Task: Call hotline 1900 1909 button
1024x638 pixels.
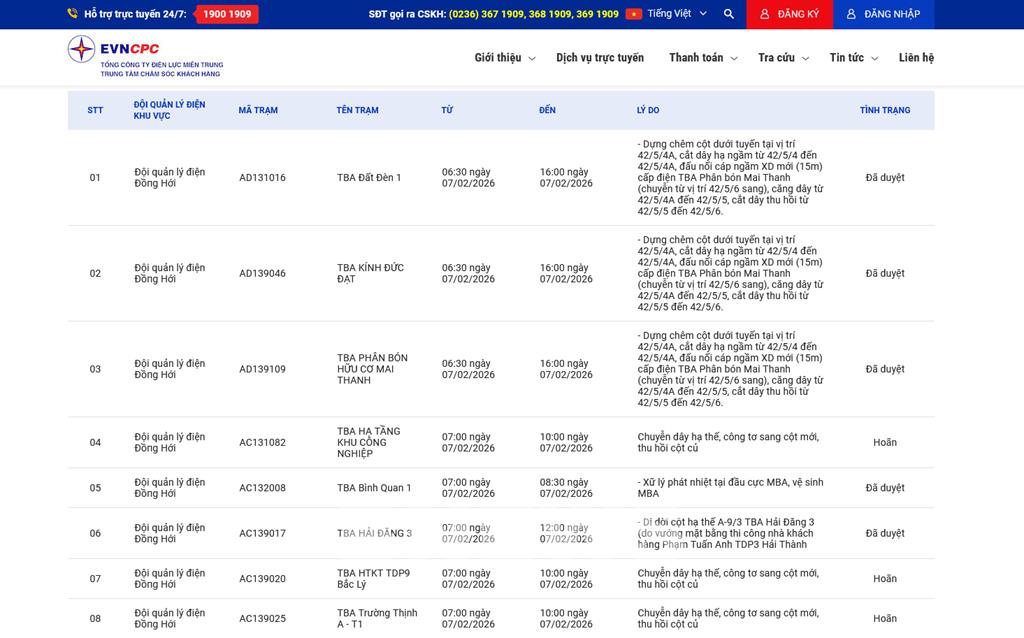Action: point(226,14)
